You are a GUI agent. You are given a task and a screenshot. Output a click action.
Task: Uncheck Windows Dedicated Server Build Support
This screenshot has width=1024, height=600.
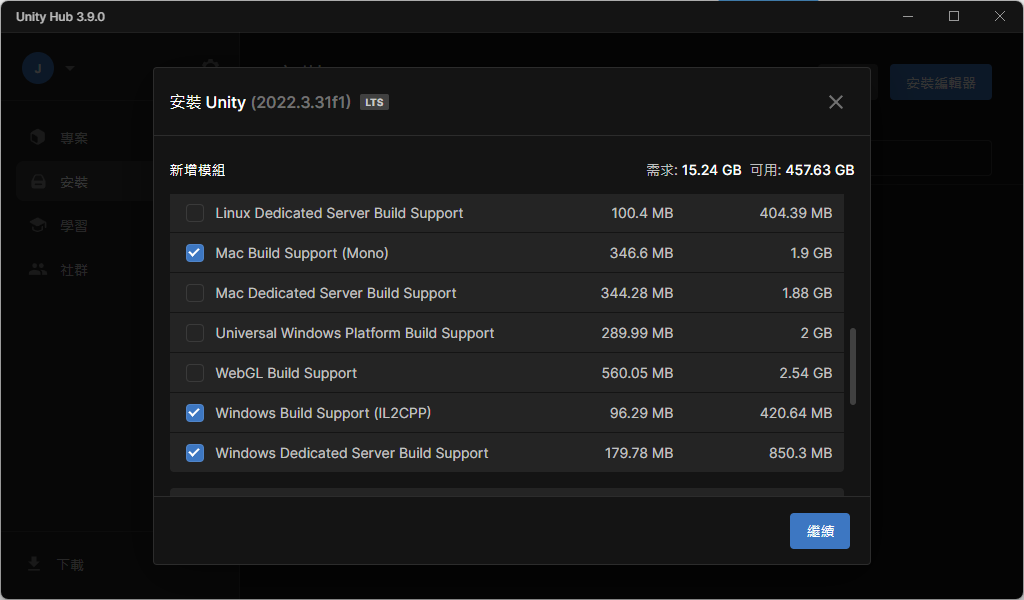click(195, 453)
